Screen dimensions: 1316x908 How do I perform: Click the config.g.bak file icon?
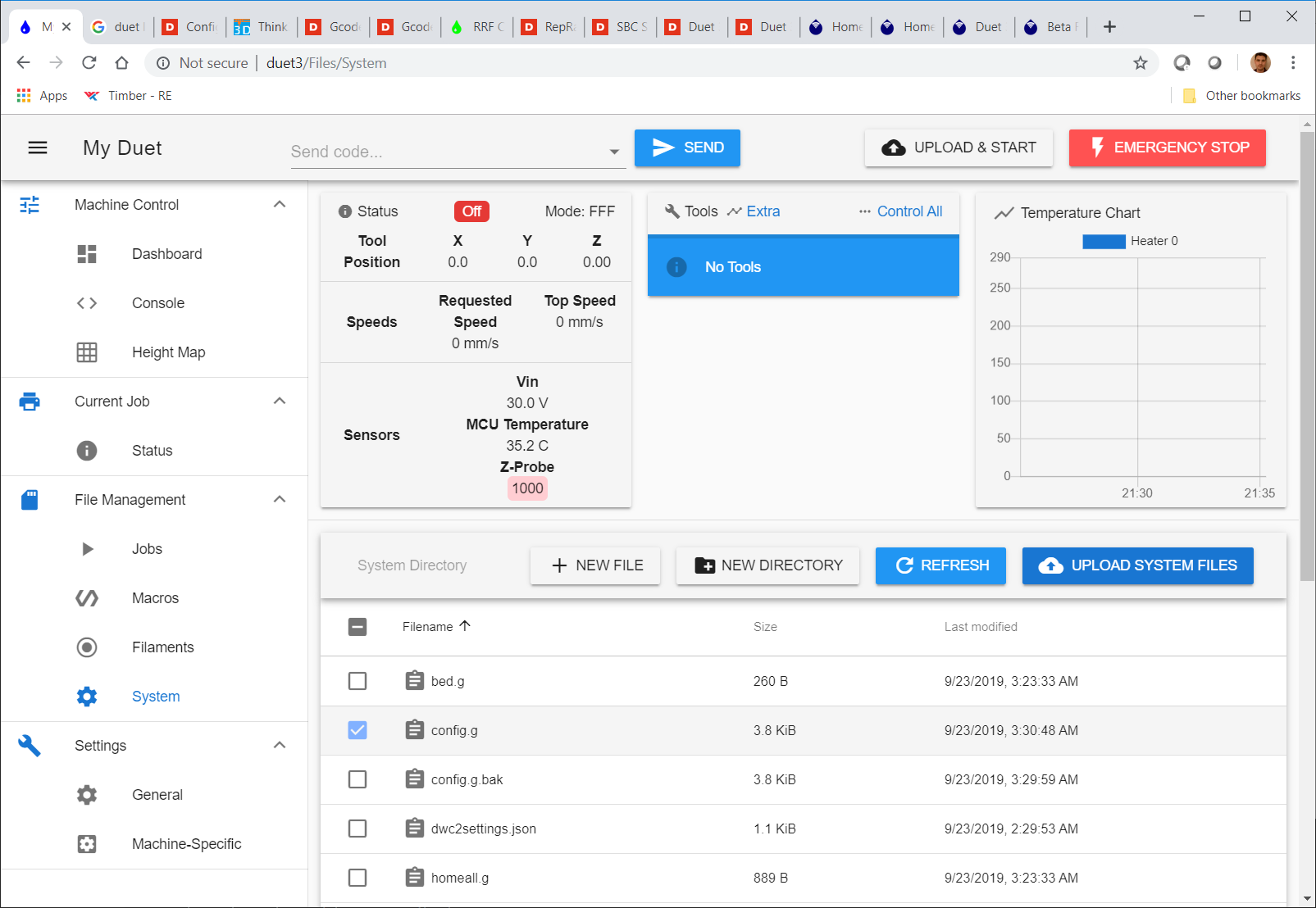(x=415, y=779)
